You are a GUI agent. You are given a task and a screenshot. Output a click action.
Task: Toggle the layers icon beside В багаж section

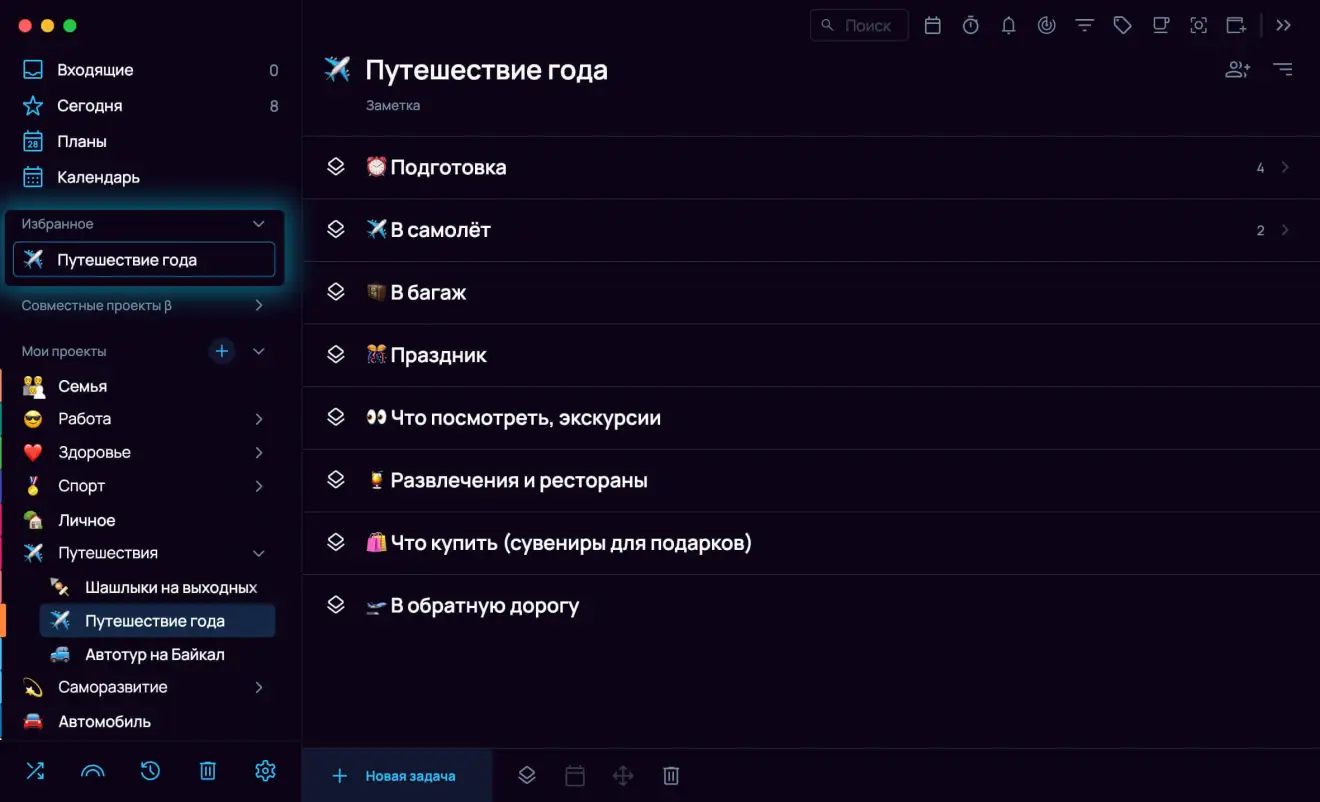coord(336,292)
